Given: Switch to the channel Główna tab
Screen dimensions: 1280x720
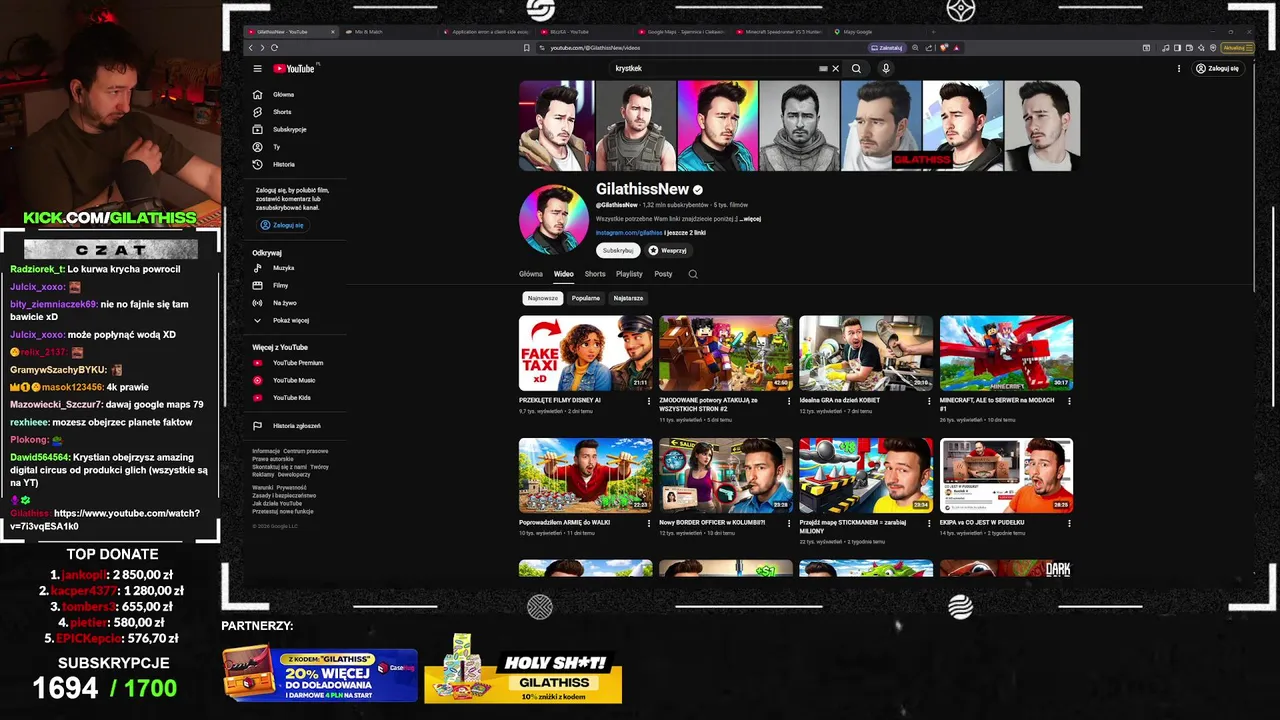Looking at the screenshot, I should pyautogui.click(x=531, y=274).
